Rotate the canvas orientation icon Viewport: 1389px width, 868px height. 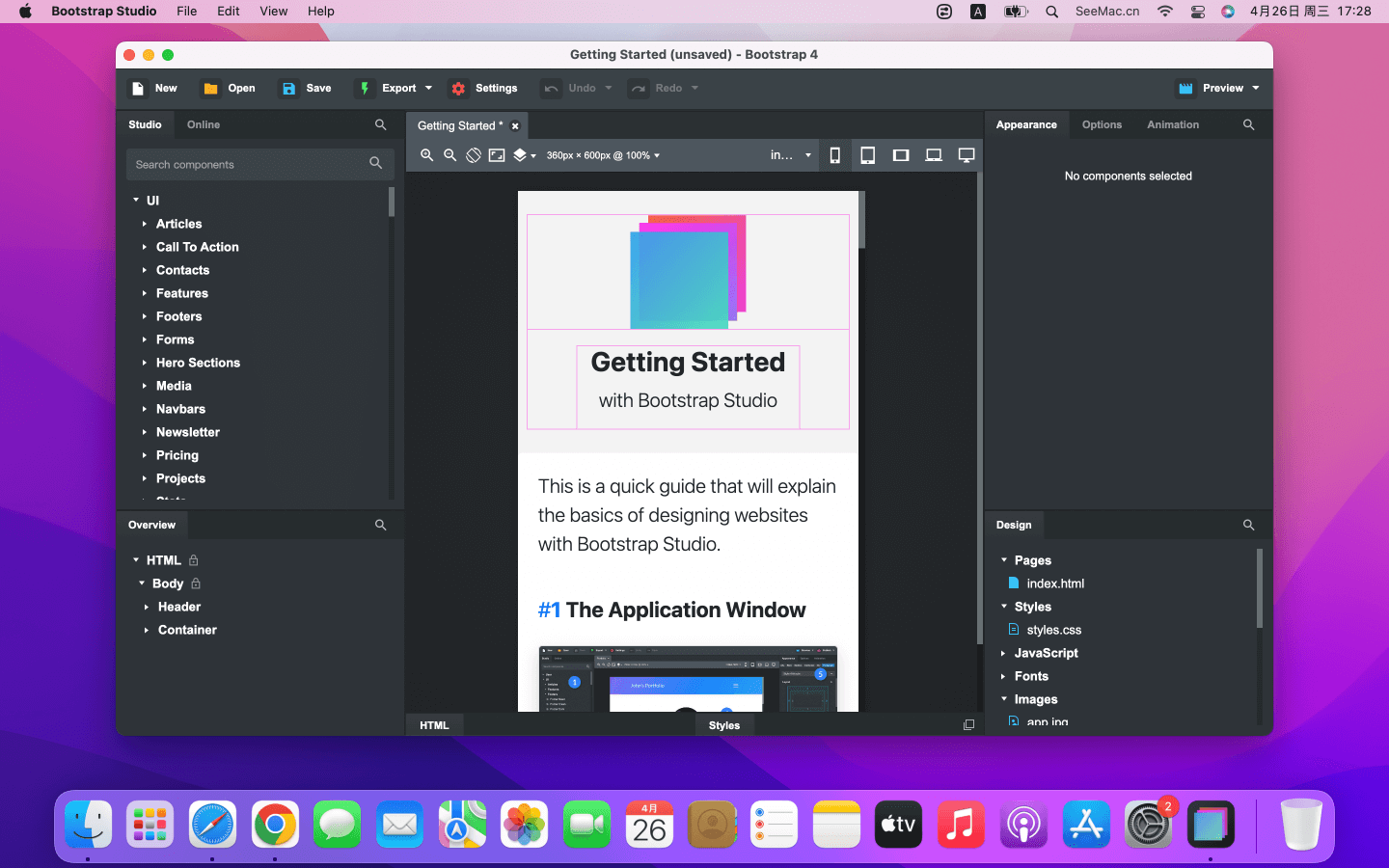tap(474, 155)
